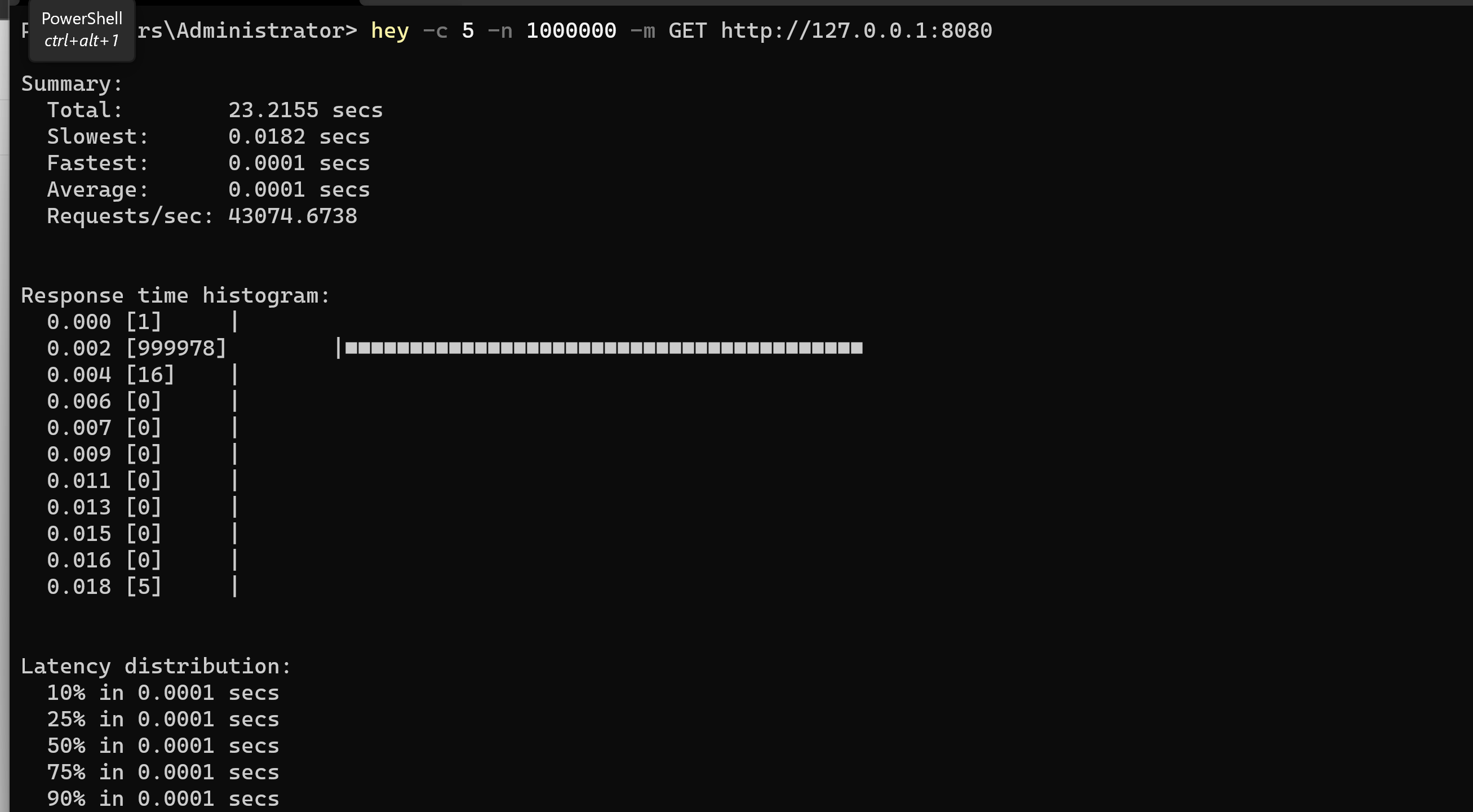This screenshot has width=1473, height=812.
Task: Click the '90% in 0.0001 secs' line
Action: point(163,799)
